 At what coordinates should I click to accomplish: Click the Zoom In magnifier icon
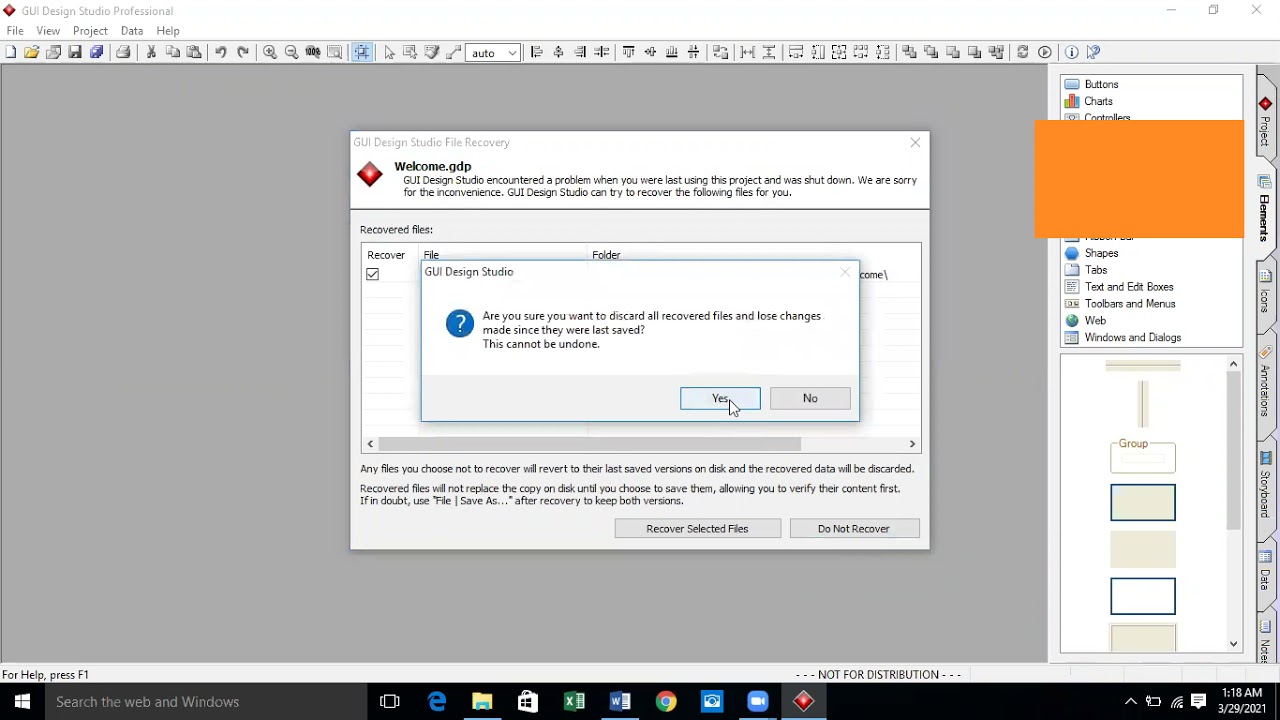click(270, 52)
